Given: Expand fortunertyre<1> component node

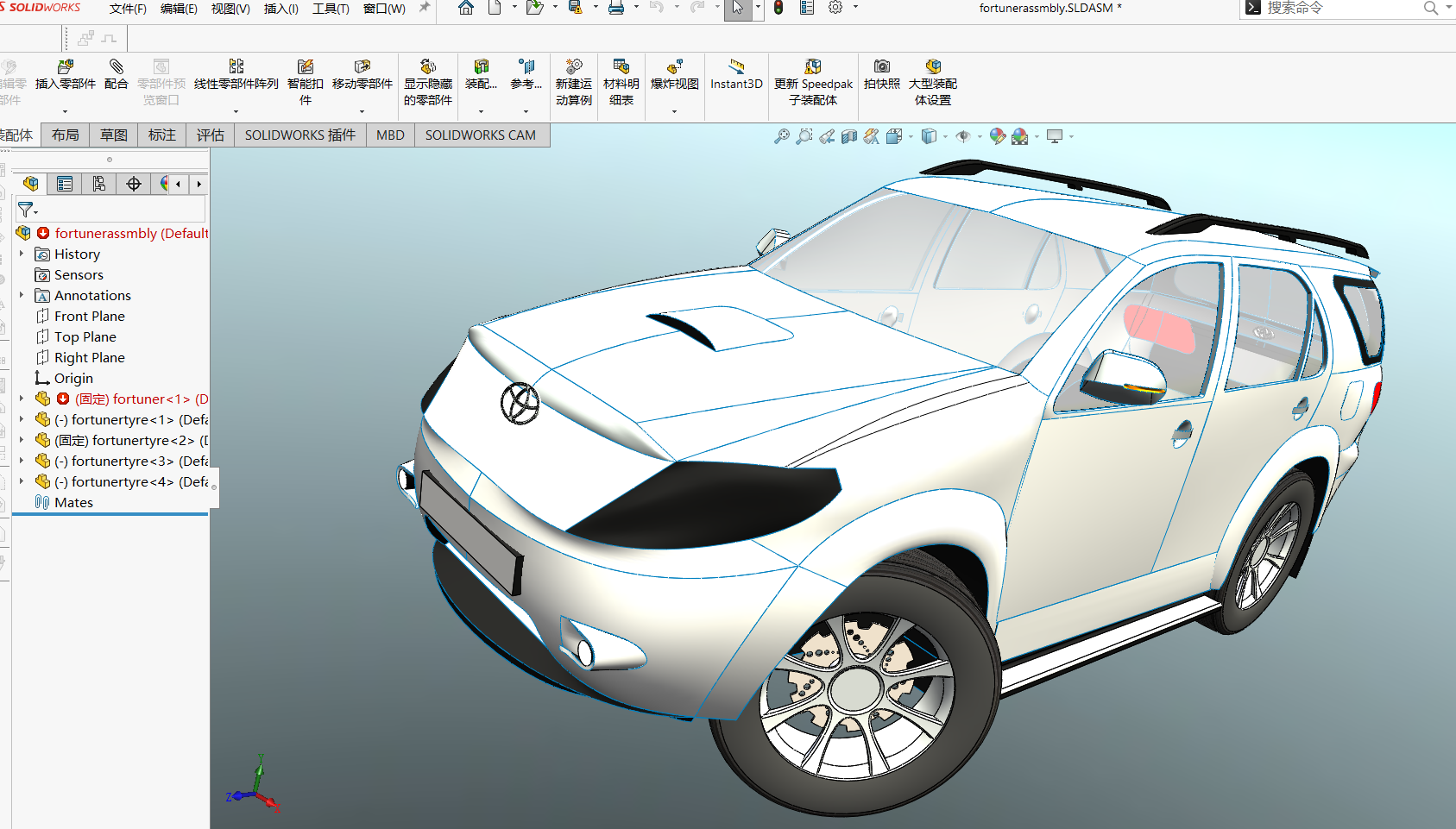Looking at the screenshot, I should point(22,419).
